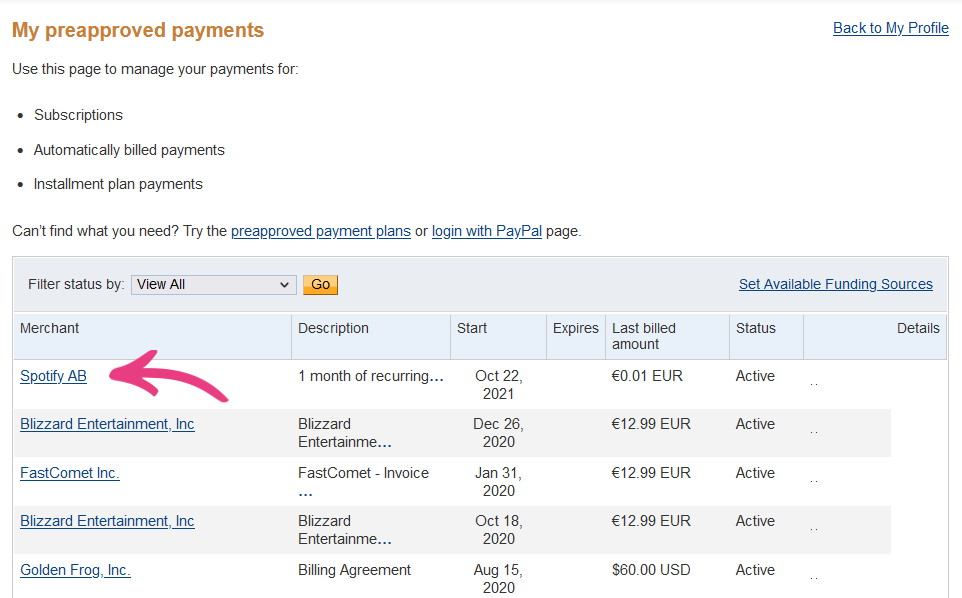Screen dimensions: 962x598
Task: Expand the Filter status by dropdown
Action: tap(214, 285)
